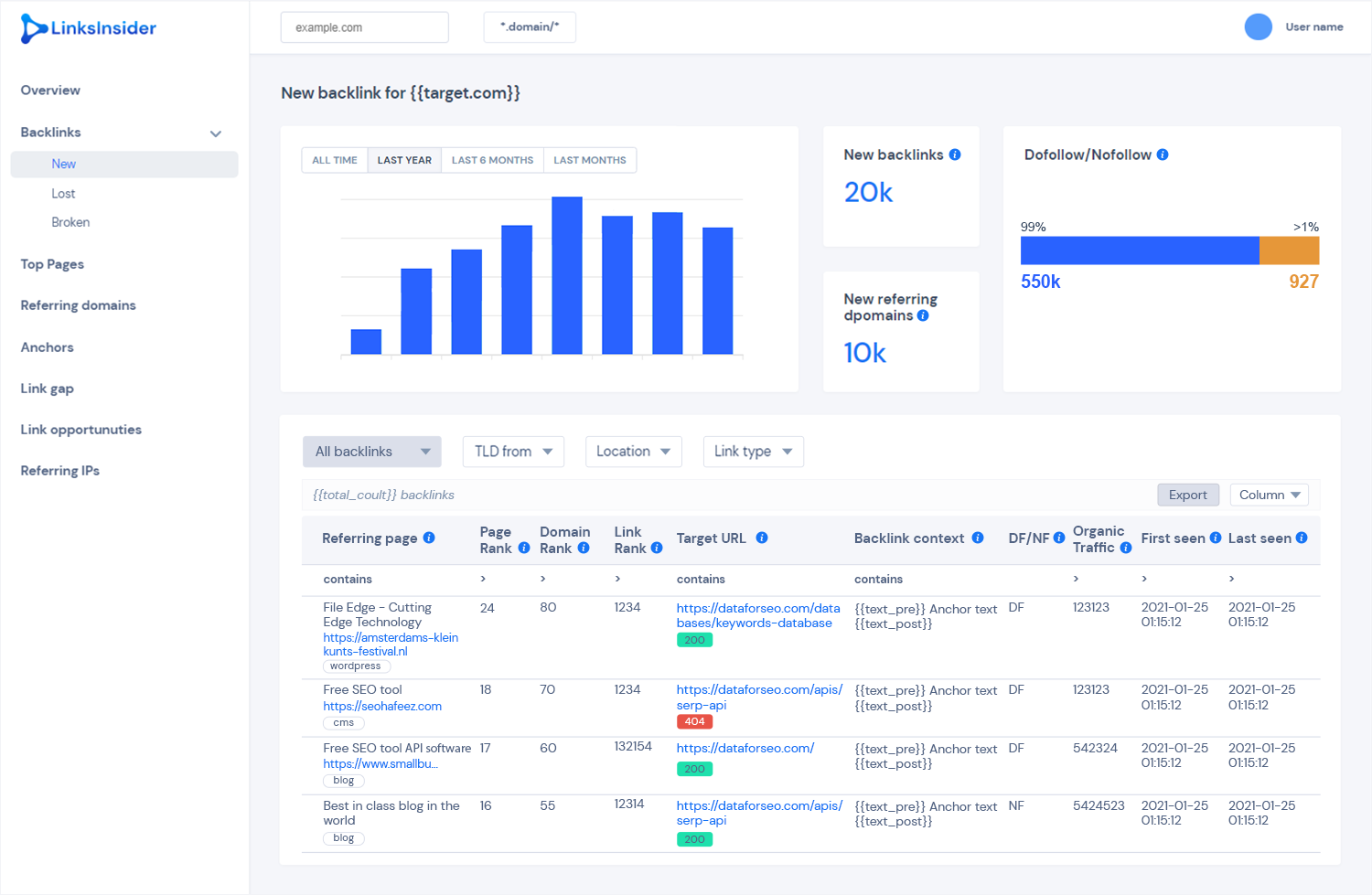Image resolution: width=1372 pixels, height=895 pixels.
Task: Switch chart to LAST YEAR tab
Action: (x=404, y=160)
